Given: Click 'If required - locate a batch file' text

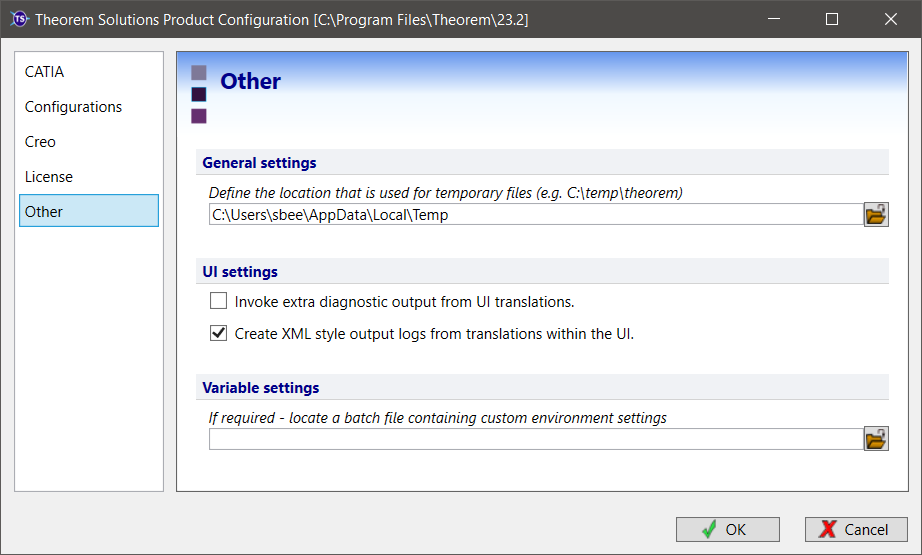Looking at the screenshot, I should point(437,418).
